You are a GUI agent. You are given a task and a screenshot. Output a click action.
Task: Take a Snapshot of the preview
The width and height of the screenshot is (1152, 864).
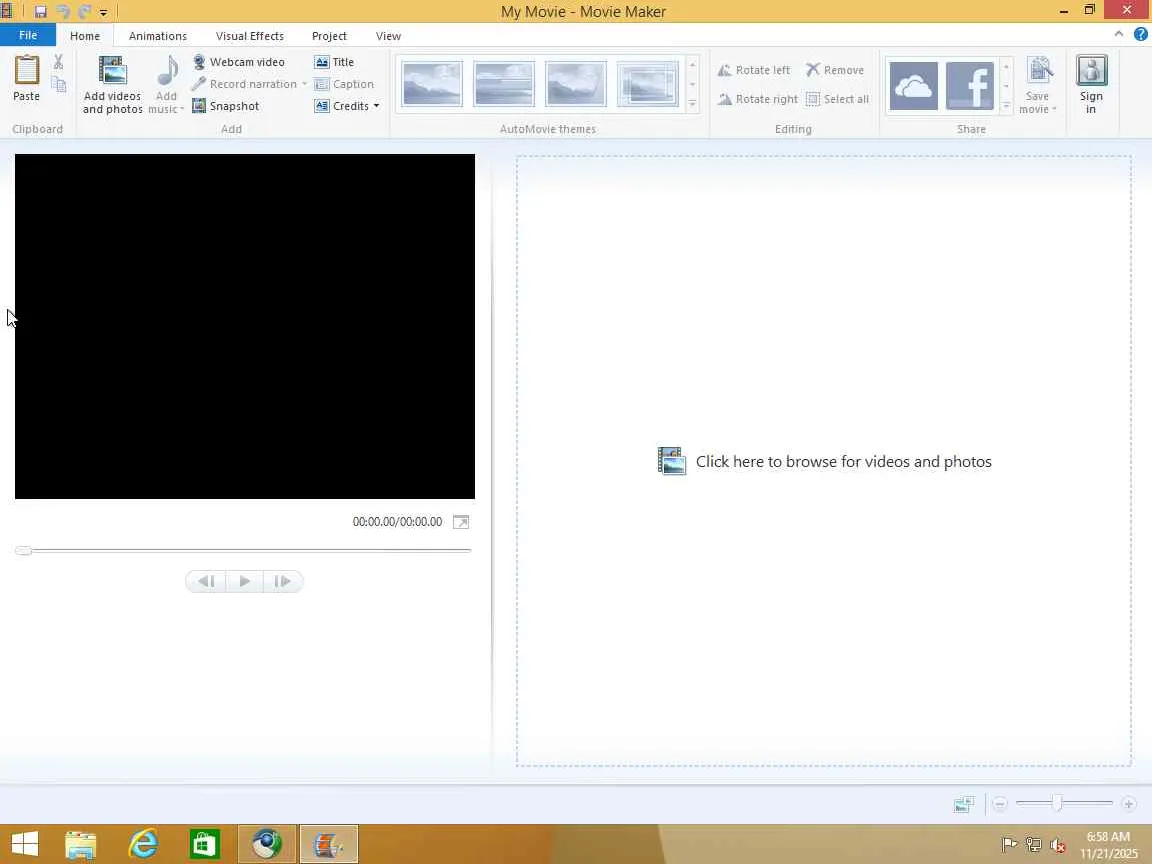(x=226, y=106)
